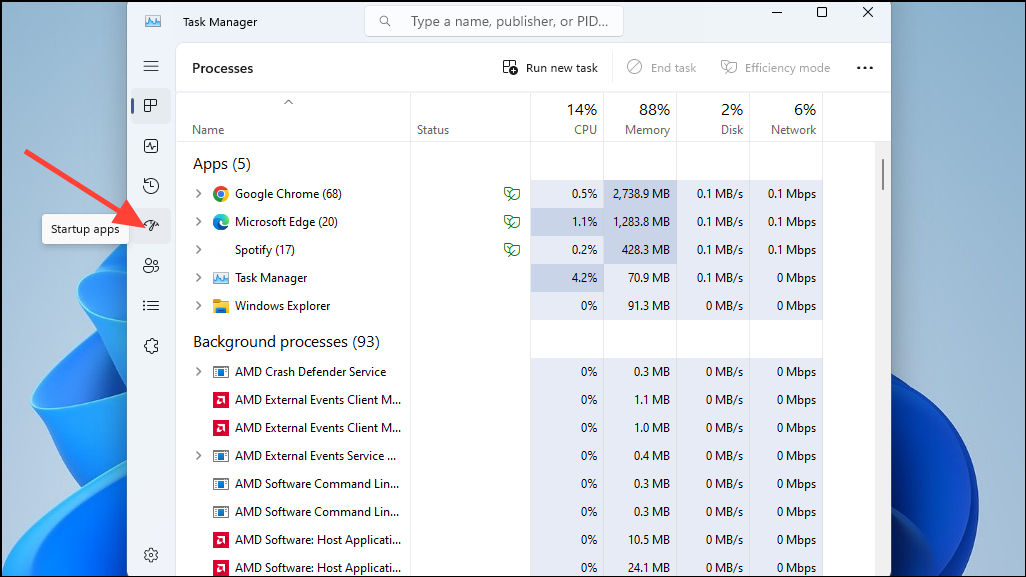Toggle sort direction arrow above Name

point(288,102)
